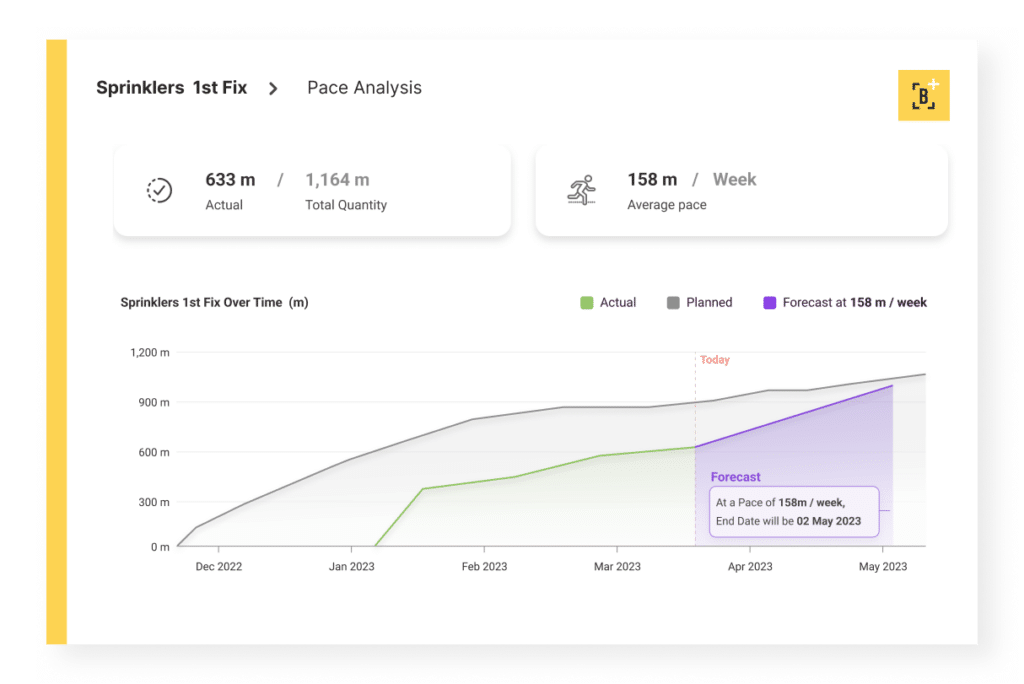This screenshot has width=1024, height=684.
Task: Switch to the Pace Analysis view
Action: coord(364,88)
